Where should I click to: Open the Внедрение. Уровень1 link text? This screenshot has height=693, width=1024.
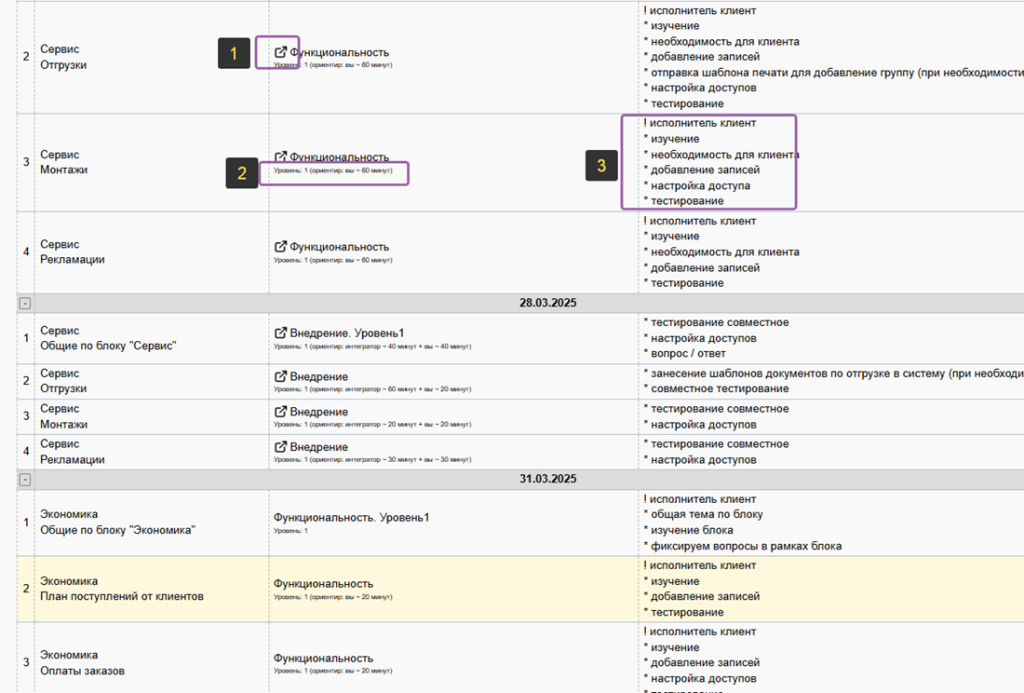coord(347,332)
